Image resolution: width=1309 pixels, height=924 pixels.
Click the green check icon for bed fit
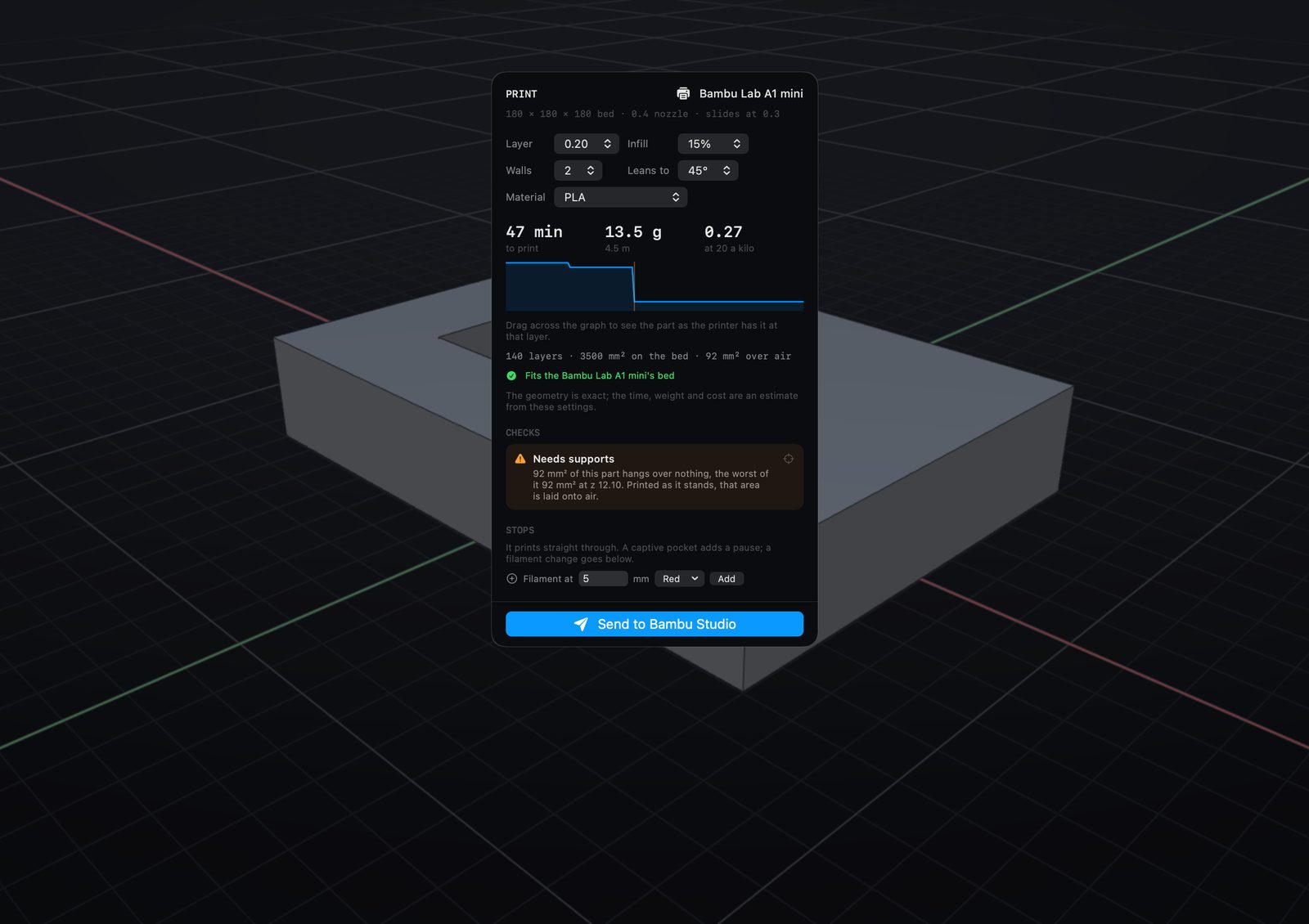coord(511,376)
